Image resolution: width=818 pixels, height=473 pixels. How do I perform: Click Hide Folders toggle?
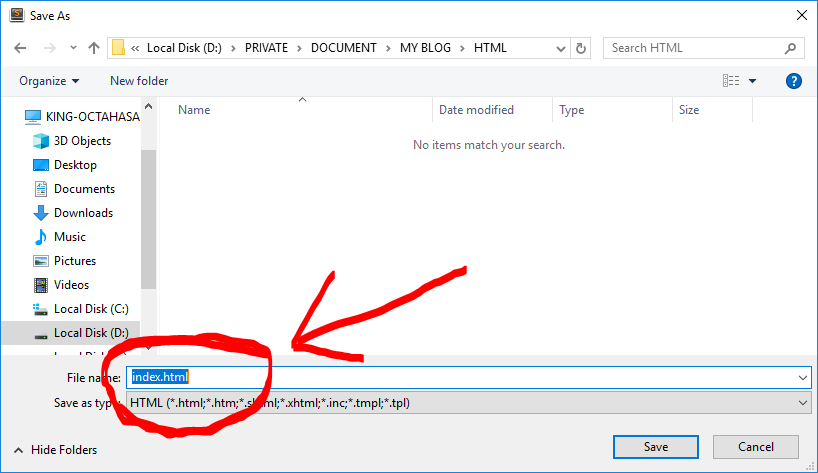click(x=55, y=450)
